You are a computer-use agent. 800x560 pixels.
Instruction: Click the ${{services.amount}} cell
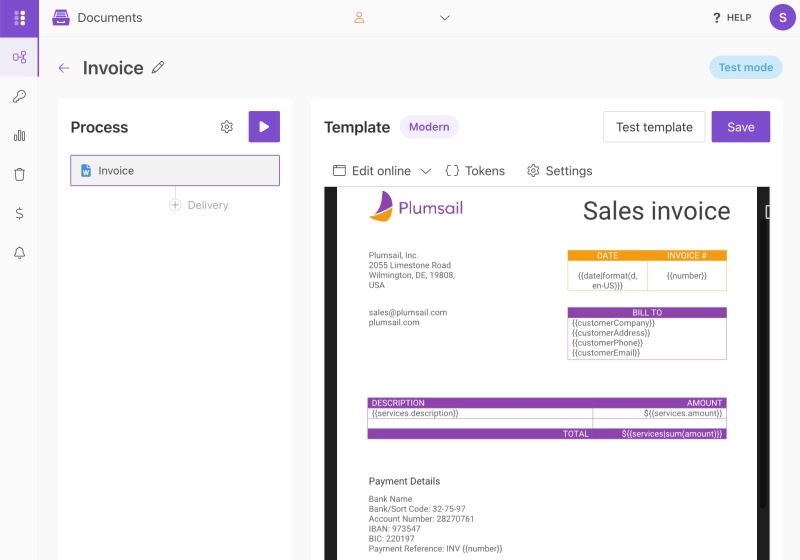click(x=660, y=413)
